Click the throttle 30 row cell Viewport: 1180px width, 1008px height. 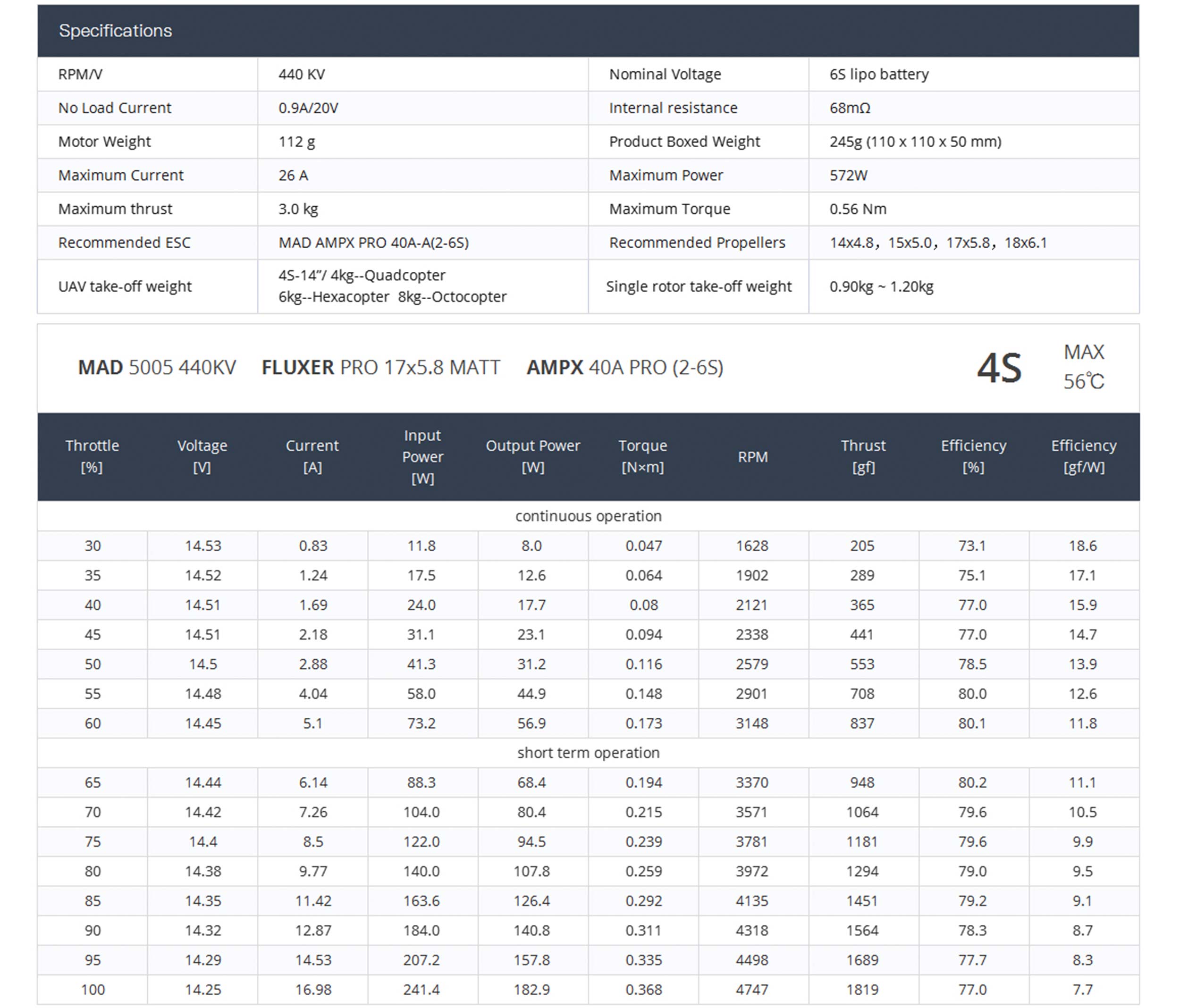pos(93,546)
